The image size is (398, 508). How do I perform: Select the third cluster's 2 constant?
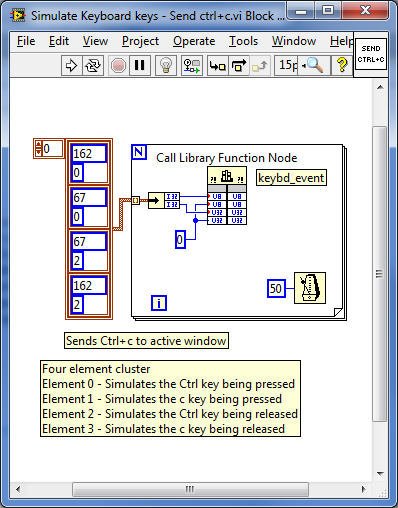coord(77,260)
